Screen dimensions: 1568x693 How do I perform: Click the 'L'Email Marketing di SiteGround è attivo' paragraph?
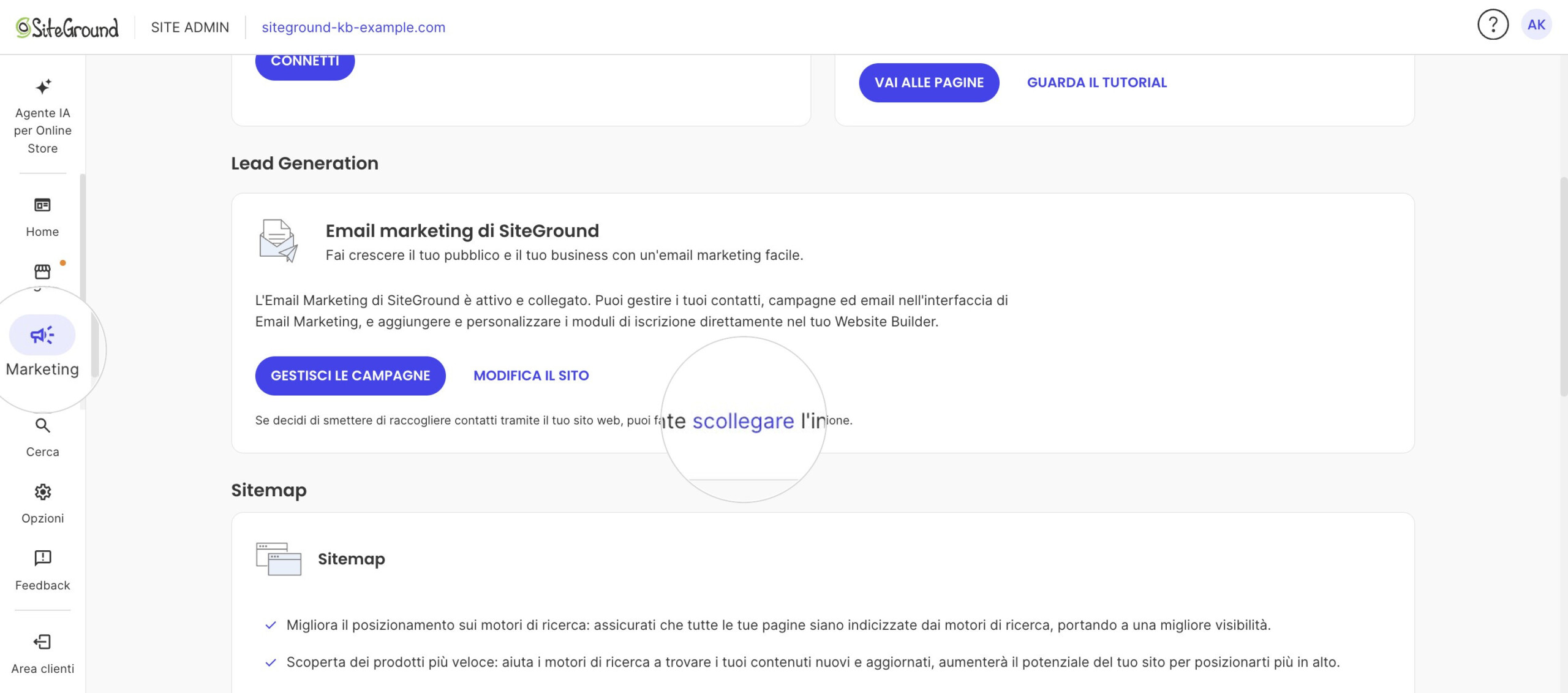tap(631, 311)
